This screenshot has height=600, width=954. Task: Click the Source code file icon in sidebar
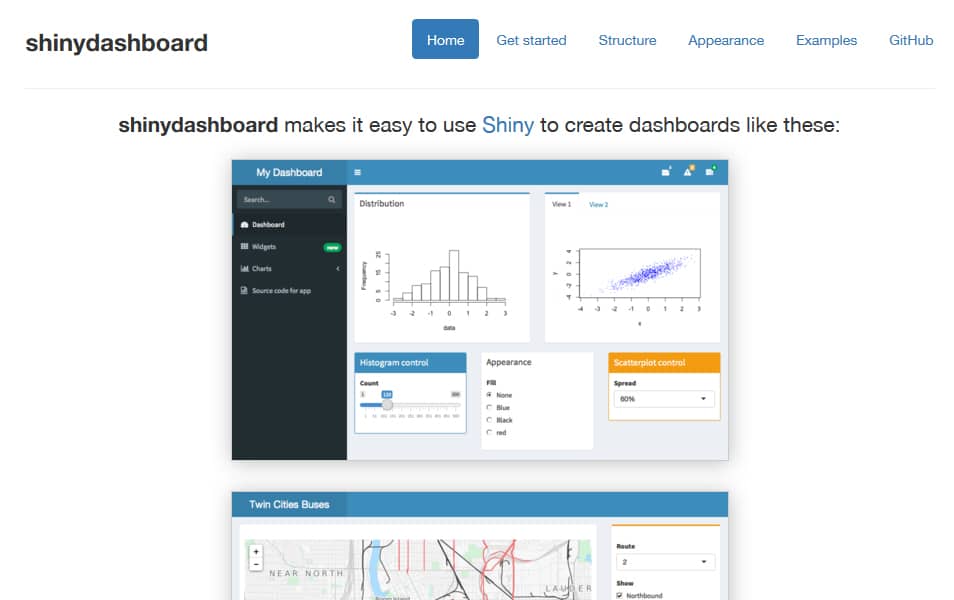(245, 290)
